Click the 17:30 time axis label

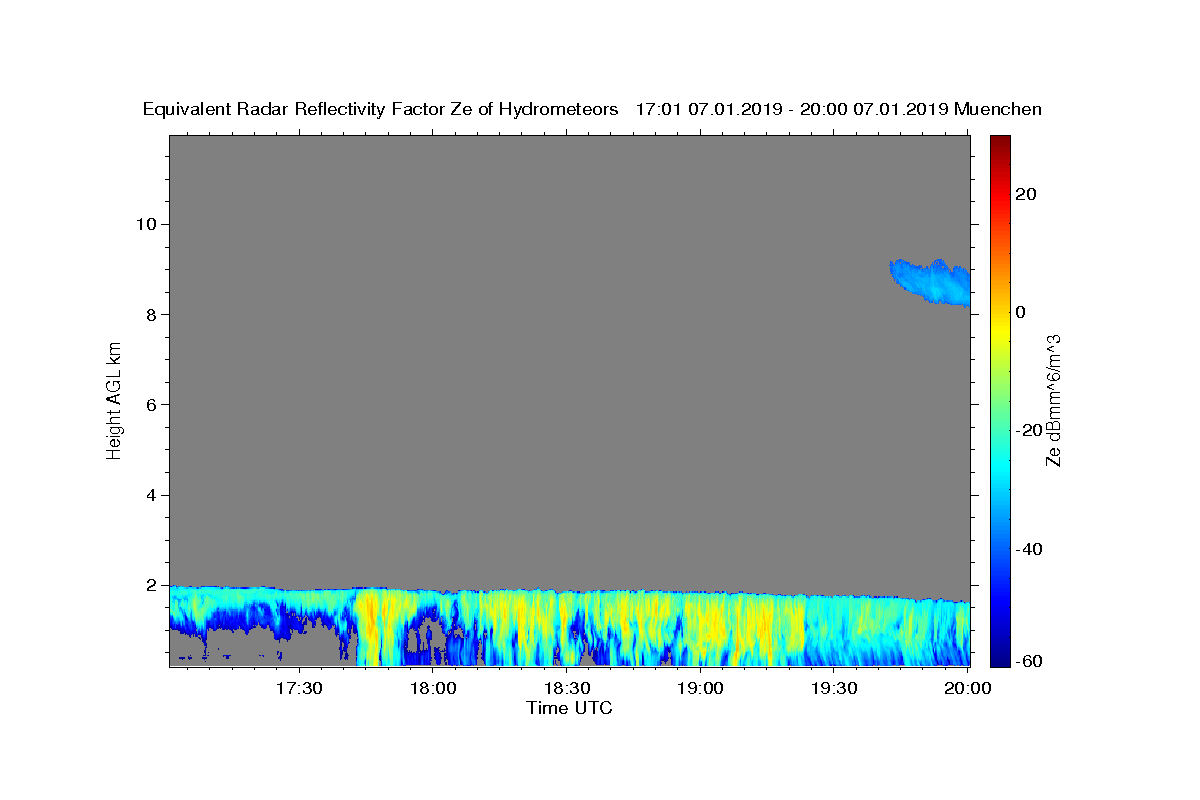301,688
